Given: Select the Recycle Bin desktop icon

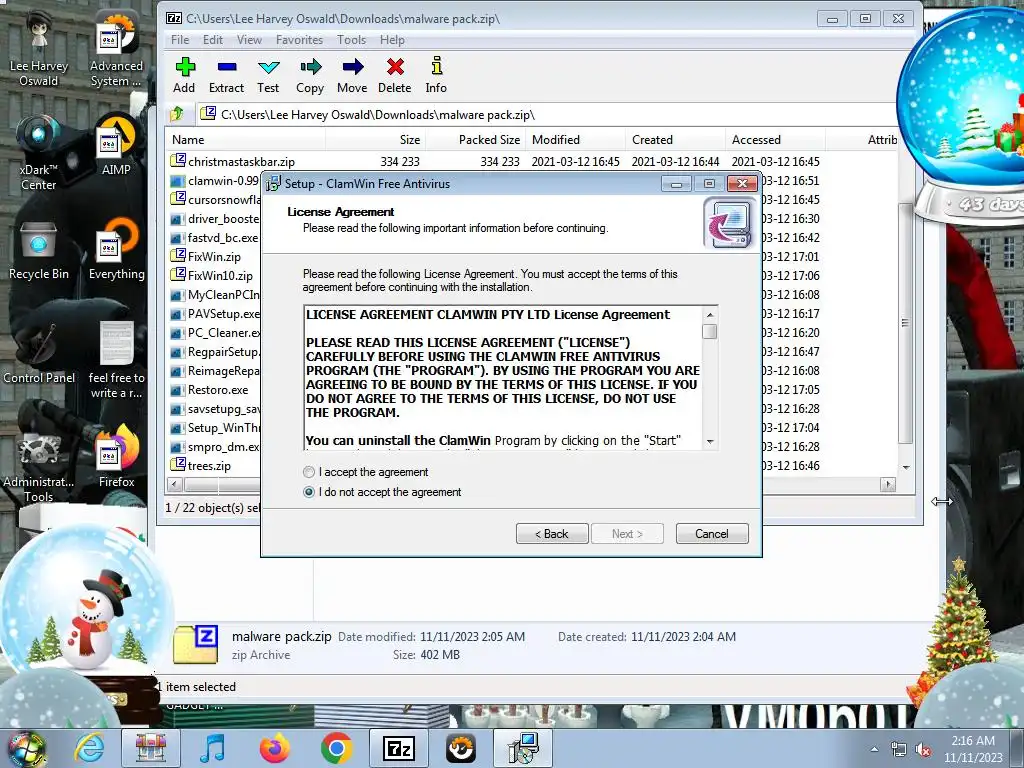Looking at the screenshot, I should [x=39, y=251].
